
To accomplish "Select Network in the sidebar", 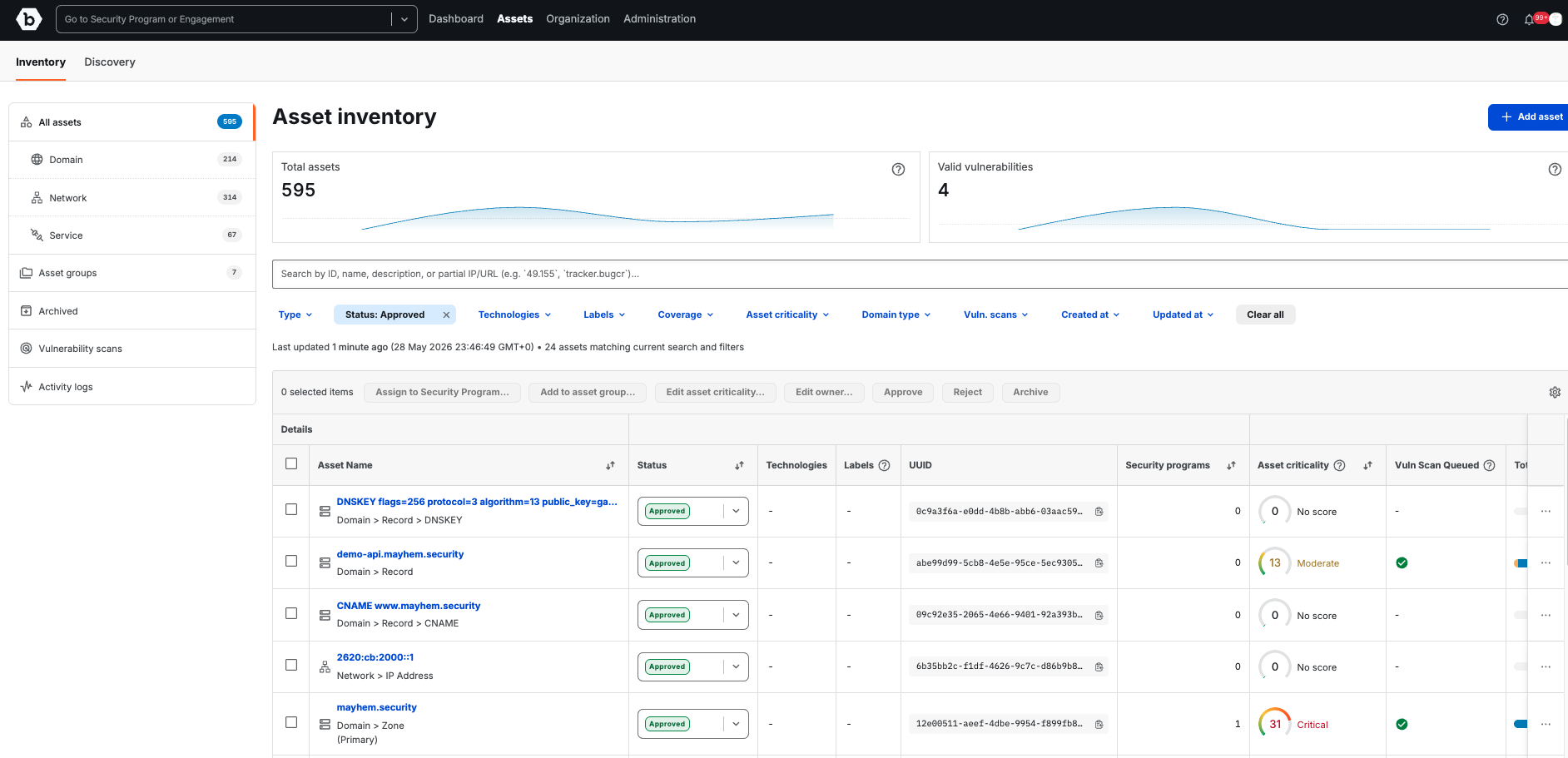I will pyautogui.click(x=132, y=198).
